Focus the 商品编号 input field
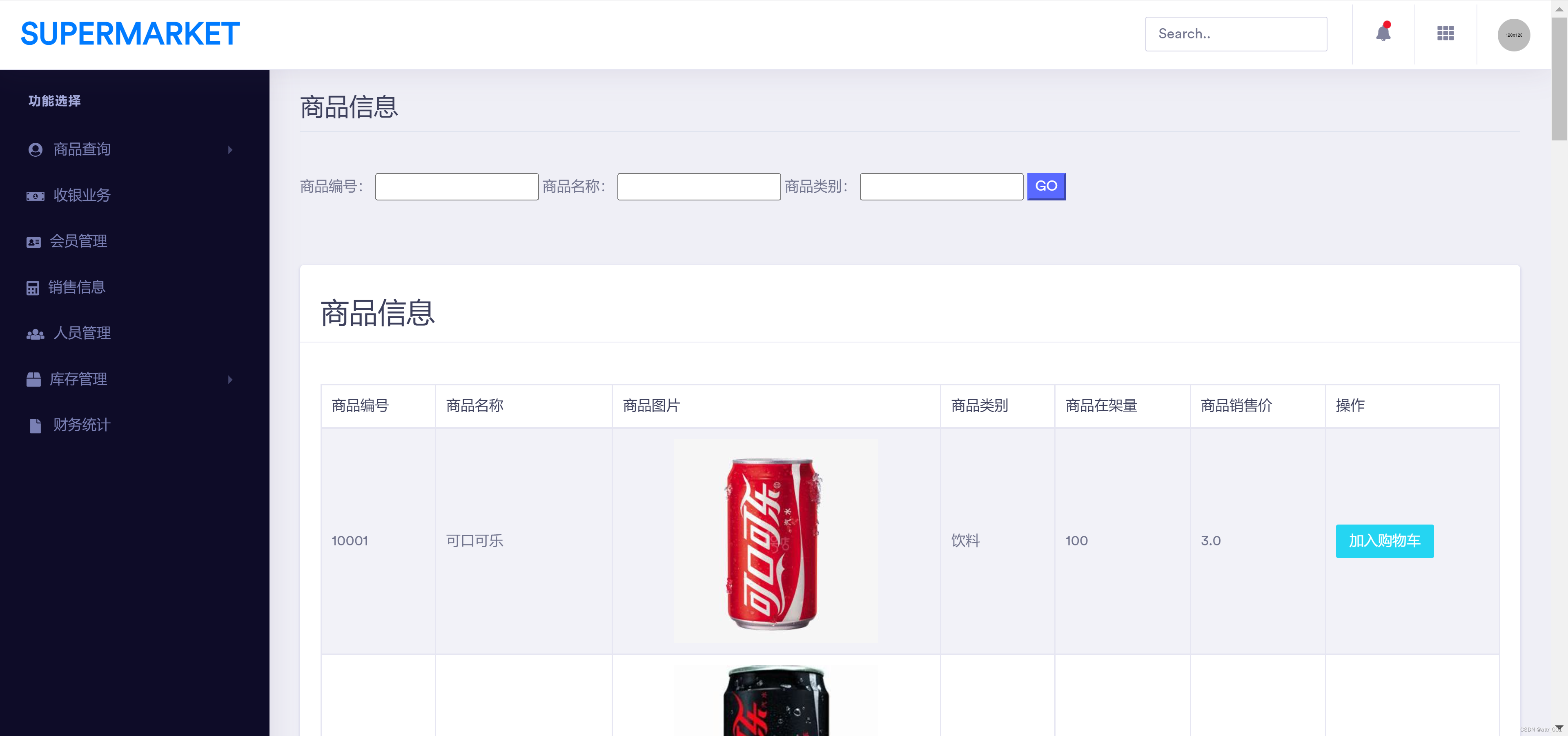This screenshot has width=1568, height=736. 457,187
